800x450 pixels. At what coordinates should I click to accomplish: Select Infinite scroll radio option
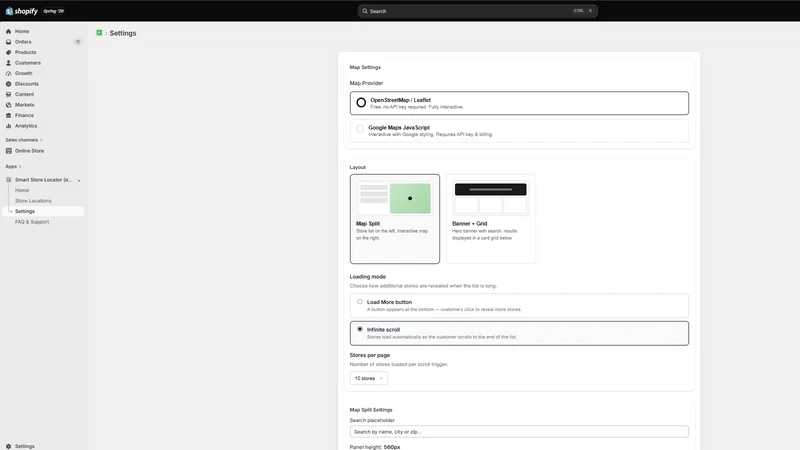pos(360,329)
